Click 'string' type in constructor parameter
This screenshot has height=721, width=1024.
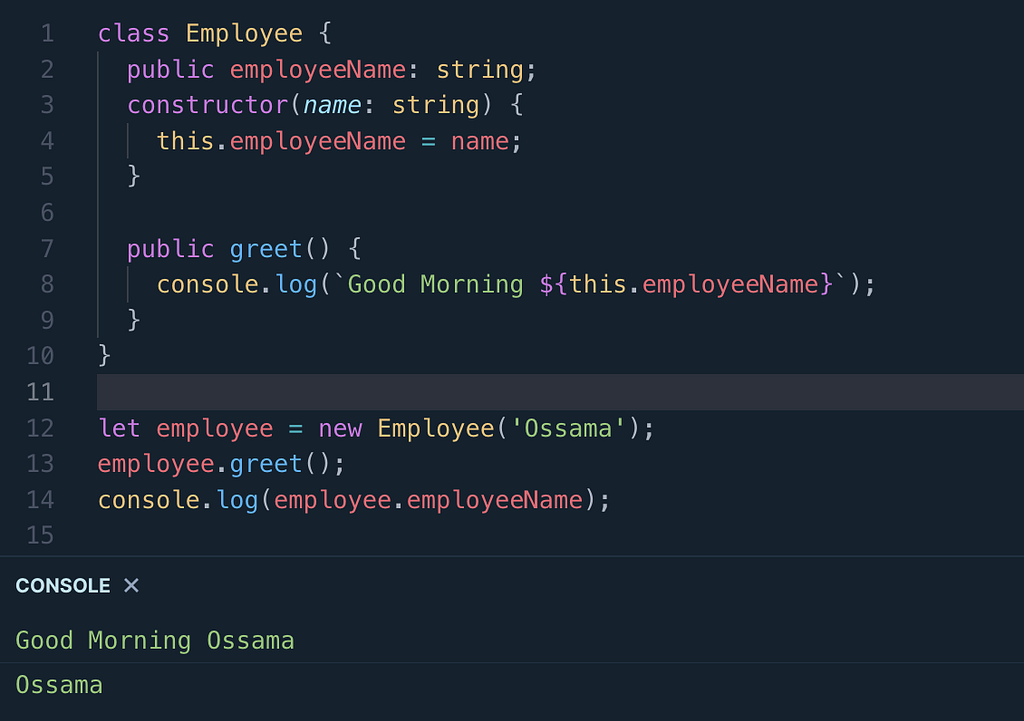pyautogui.click(x=436, y=105)
